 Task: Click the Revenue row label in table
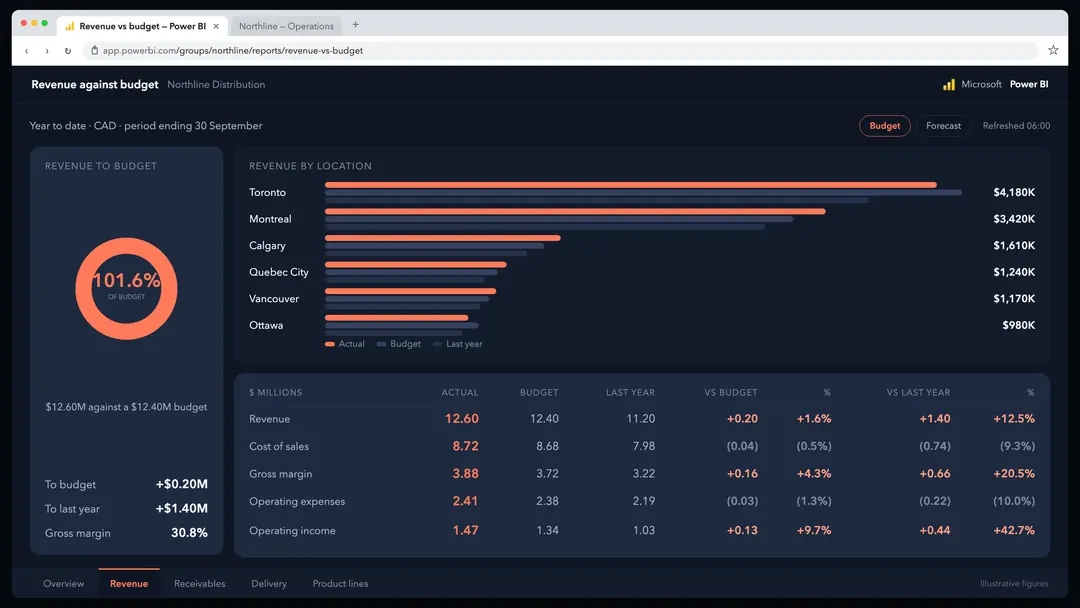point(269,419)
